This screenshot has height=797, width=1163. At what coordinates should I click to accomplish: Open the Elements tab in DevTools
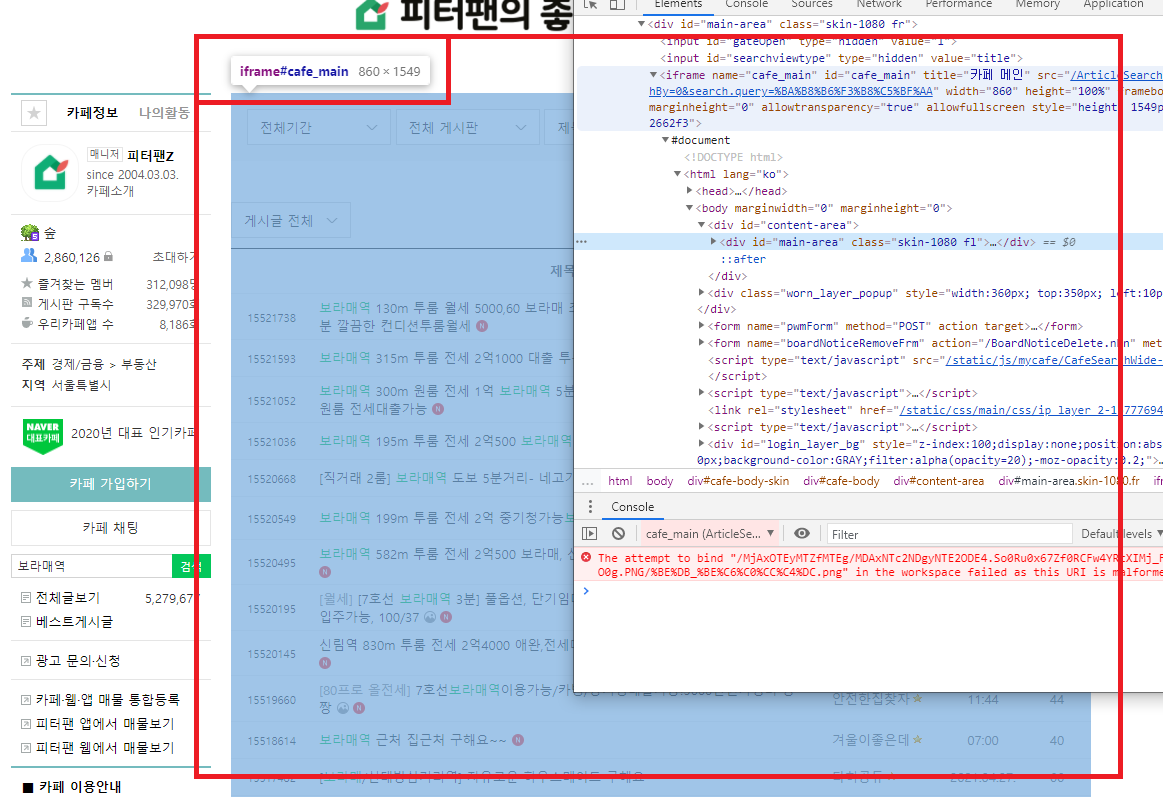[678, 4]
